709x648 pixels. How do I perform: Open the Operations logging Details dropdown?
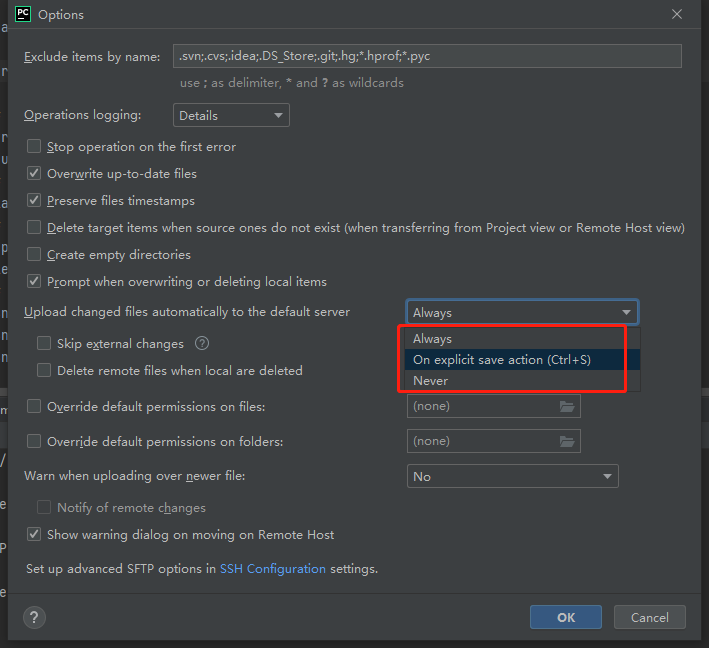coord(231,115)
